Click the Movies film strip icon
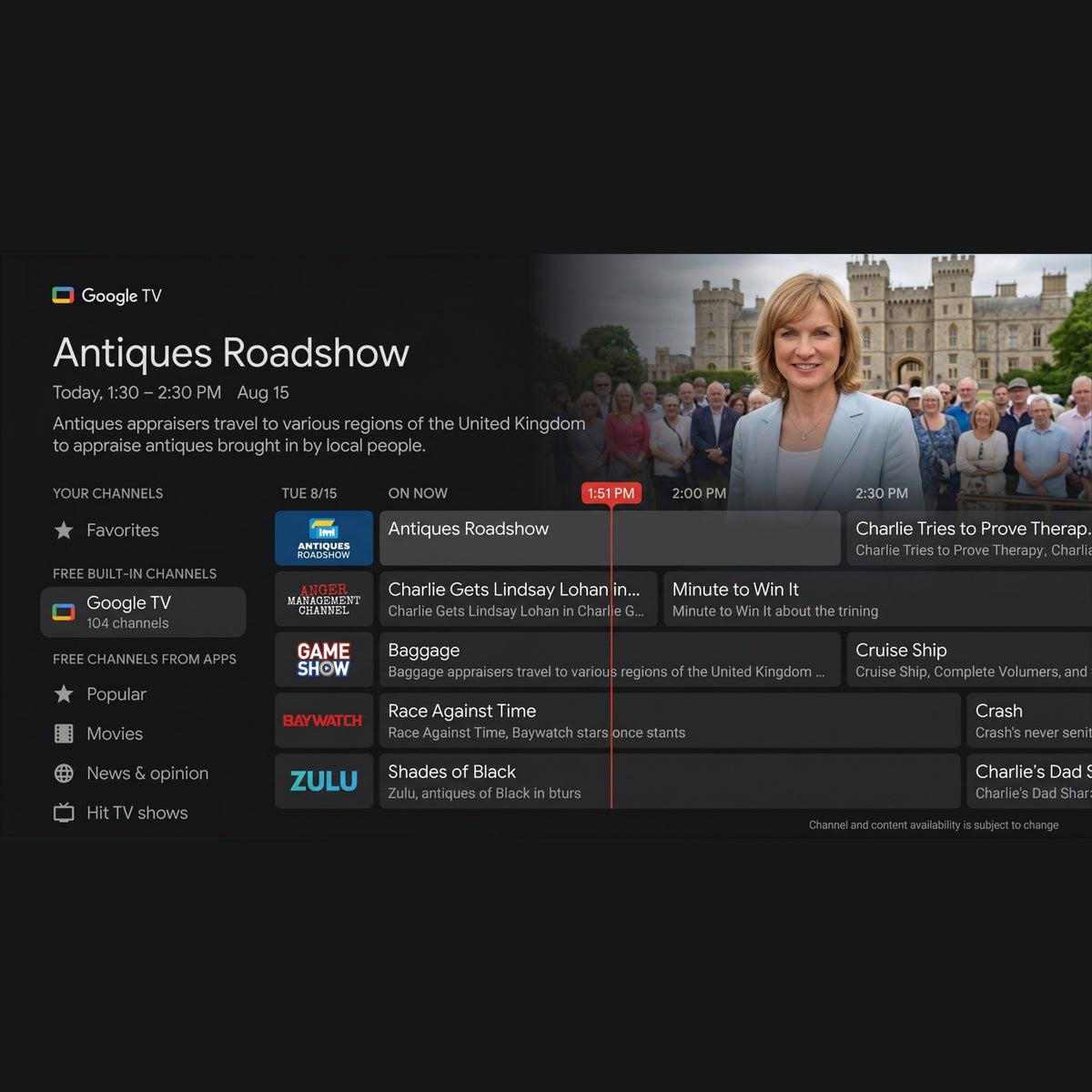The image size is (1092, 1092). pos(64,733)
